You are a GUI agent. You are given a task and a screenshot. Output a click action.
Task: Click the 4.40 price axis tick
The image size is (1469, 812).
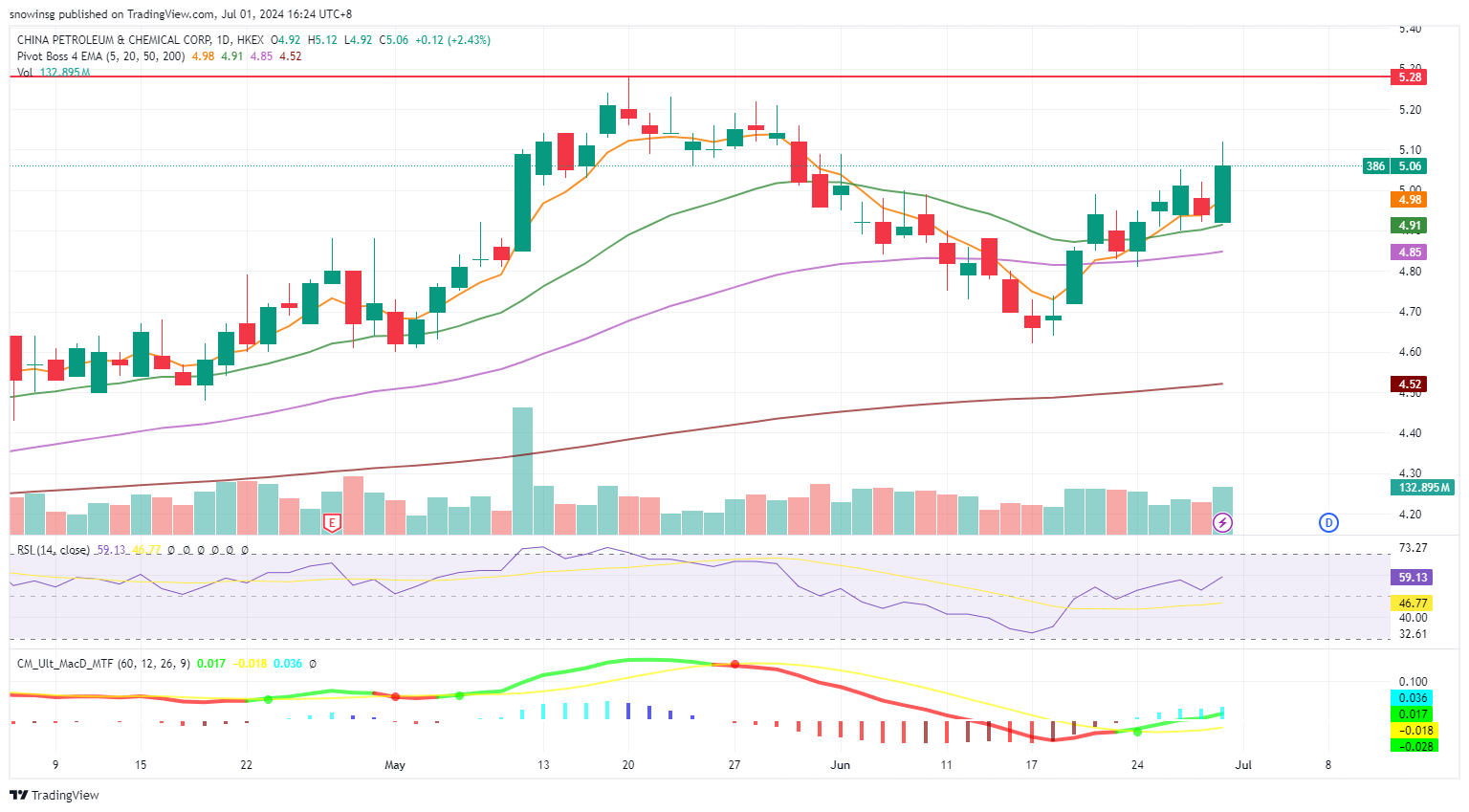pos(1410,433)
